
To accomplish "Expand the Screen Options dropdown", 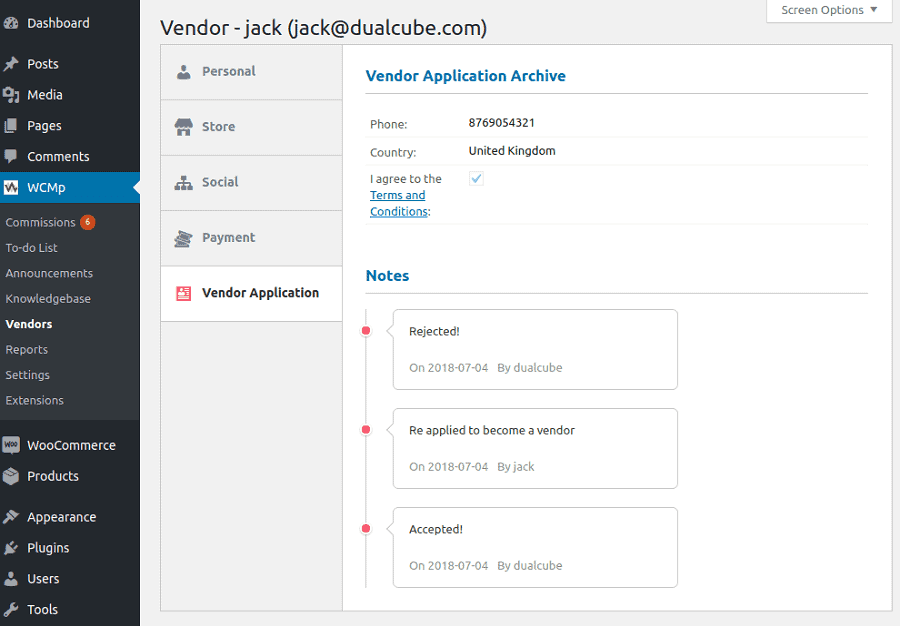I will (x=828, y=10).
